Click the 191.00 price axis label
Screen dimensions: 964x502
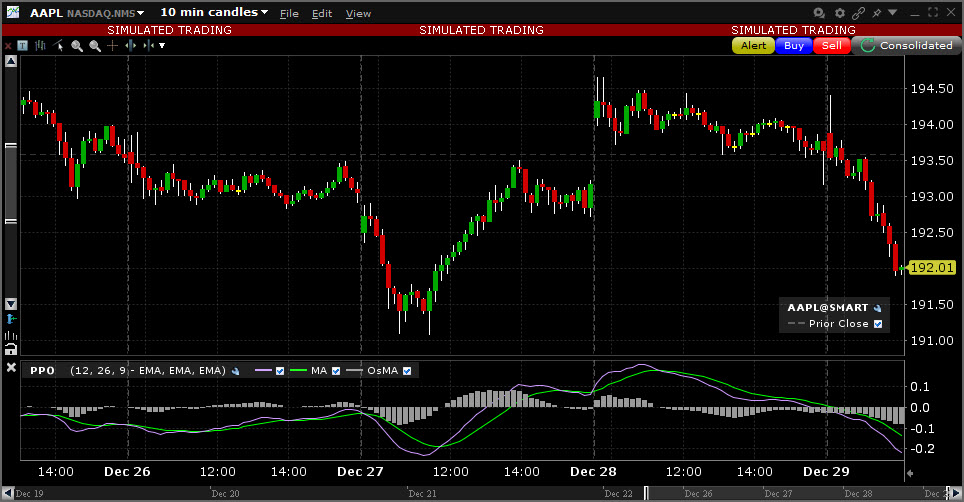coord(932,340)
